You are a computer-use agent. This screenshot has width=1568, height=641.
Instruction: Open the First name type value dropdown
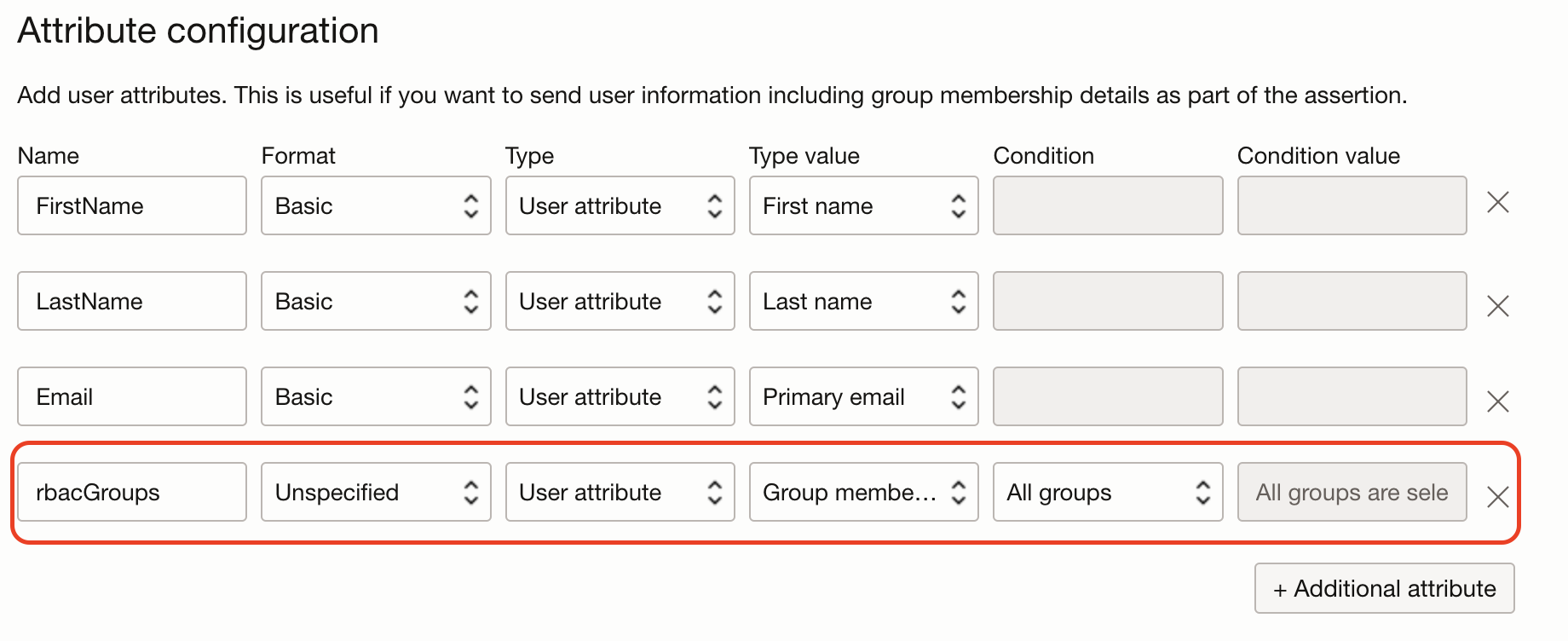[x=863, y=205]
